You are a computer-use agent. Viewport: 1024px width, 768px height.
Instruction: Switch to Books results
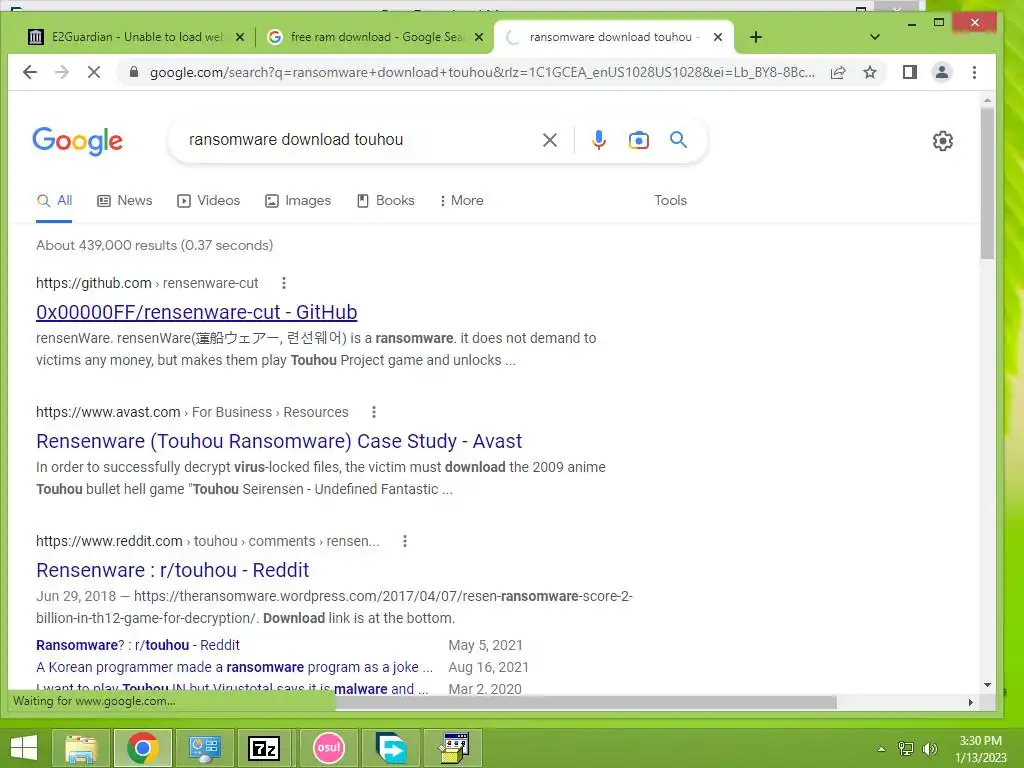point(385,201)
